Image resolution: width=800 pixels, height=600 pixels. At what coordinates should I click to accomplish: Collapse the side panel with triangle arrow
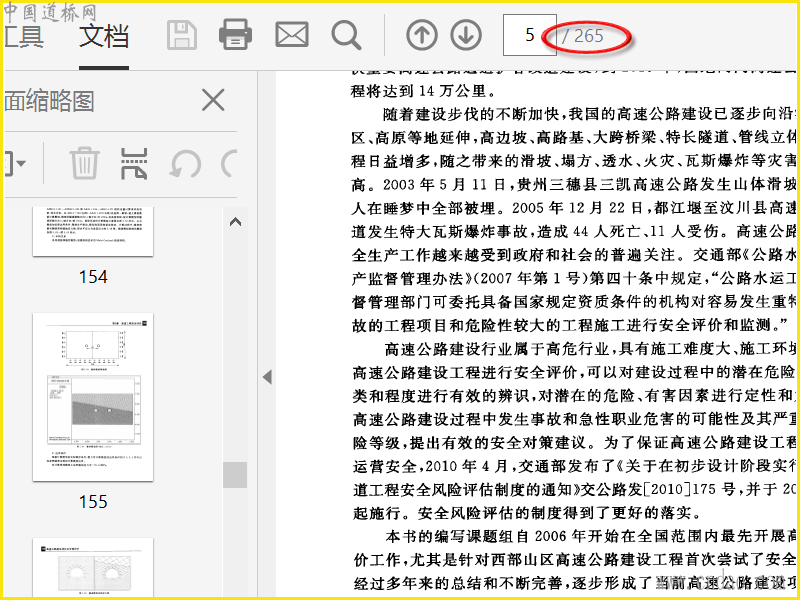(x=267, y=377)
